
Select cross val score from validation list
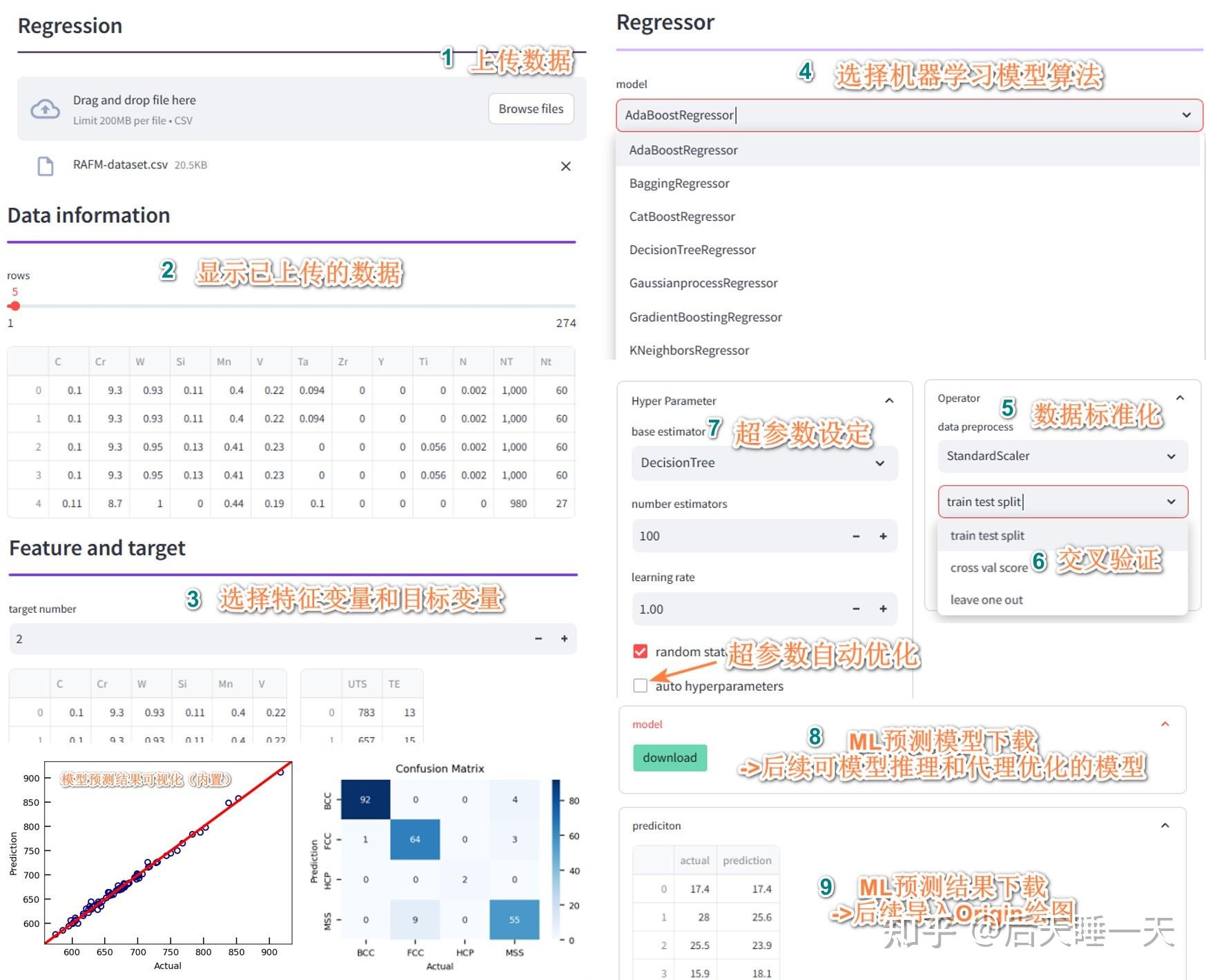990,567
